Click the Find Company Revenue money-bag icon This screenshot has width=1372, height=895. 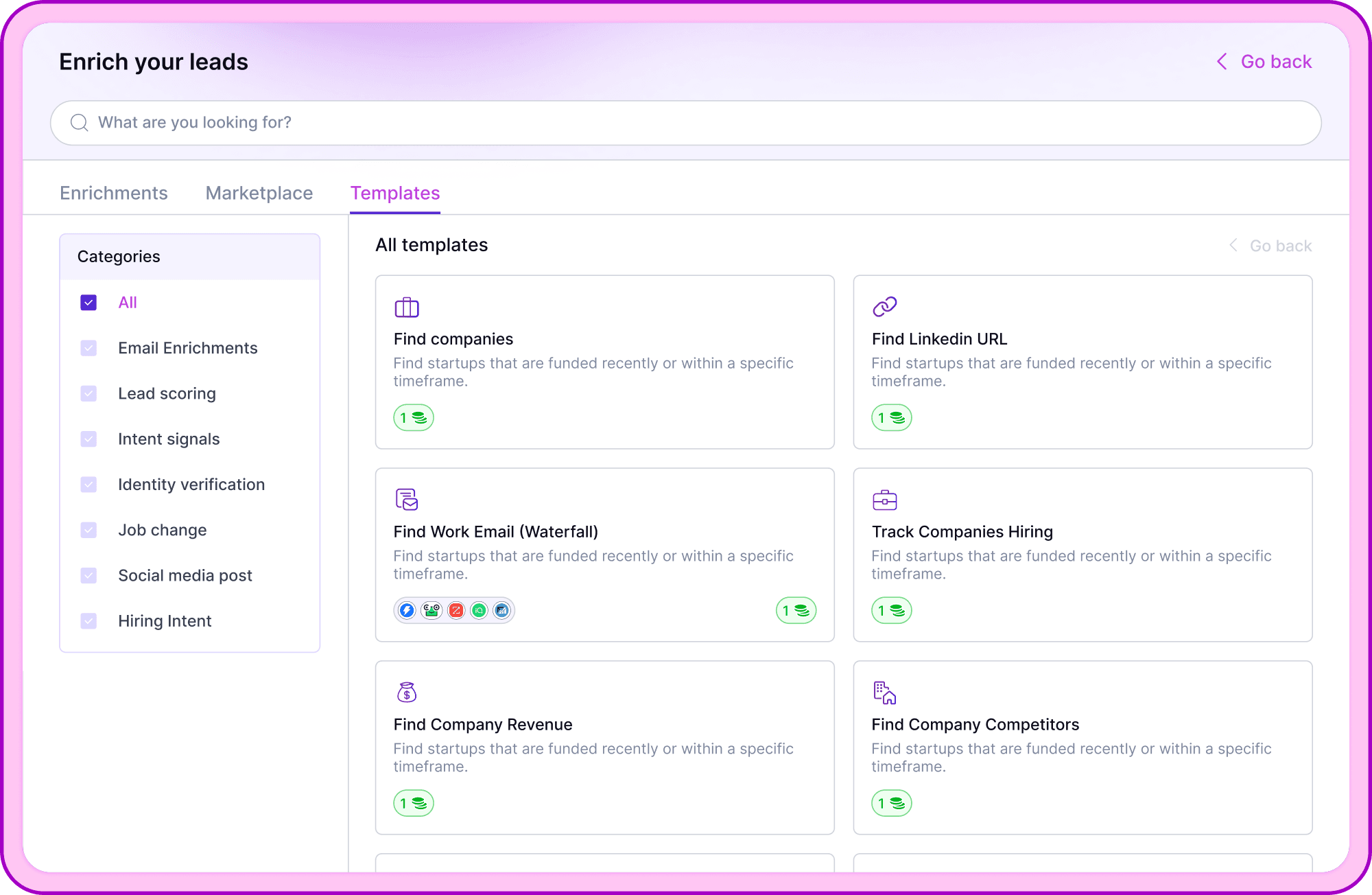[x=407, y=692]
